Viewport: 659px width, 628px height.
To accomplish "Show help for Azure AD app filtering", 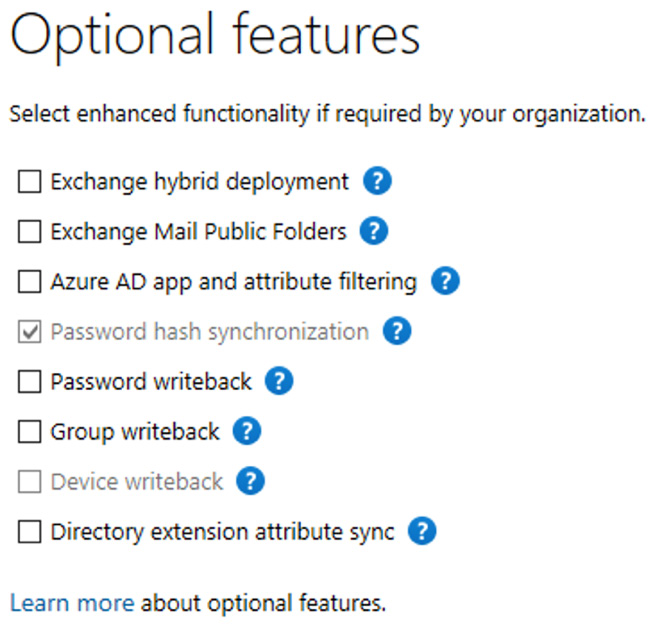I will (445, 282).
